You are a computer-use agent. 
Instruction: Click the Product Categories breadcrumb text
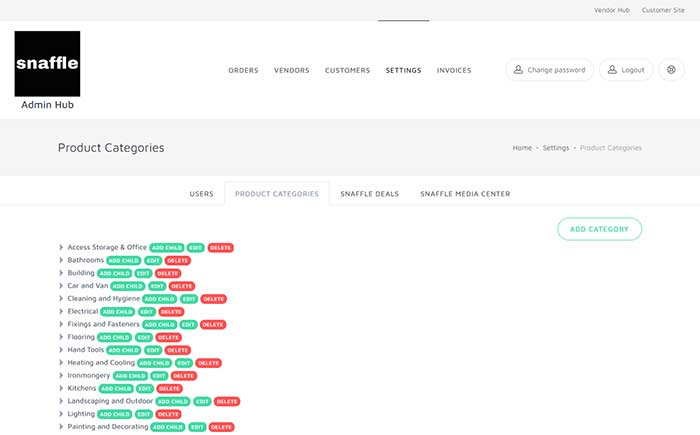click(x=611, y=148)
